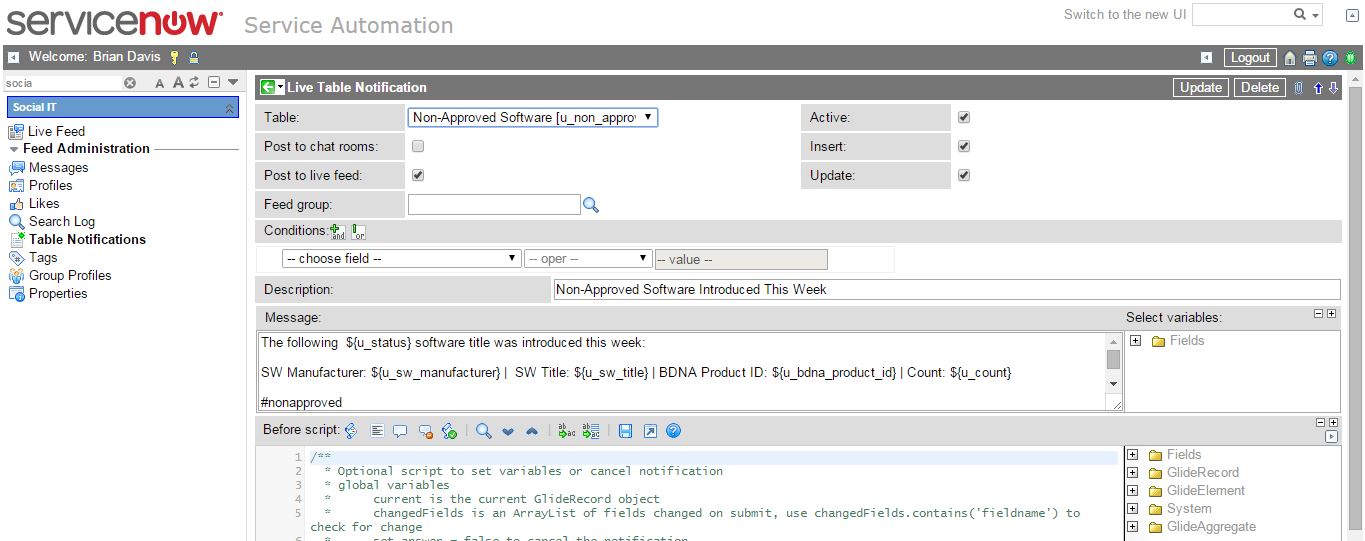The height and width of the screenshot is (541, 1365).
Task: Click the replace all icon in script toolbar
Action: 591,431
